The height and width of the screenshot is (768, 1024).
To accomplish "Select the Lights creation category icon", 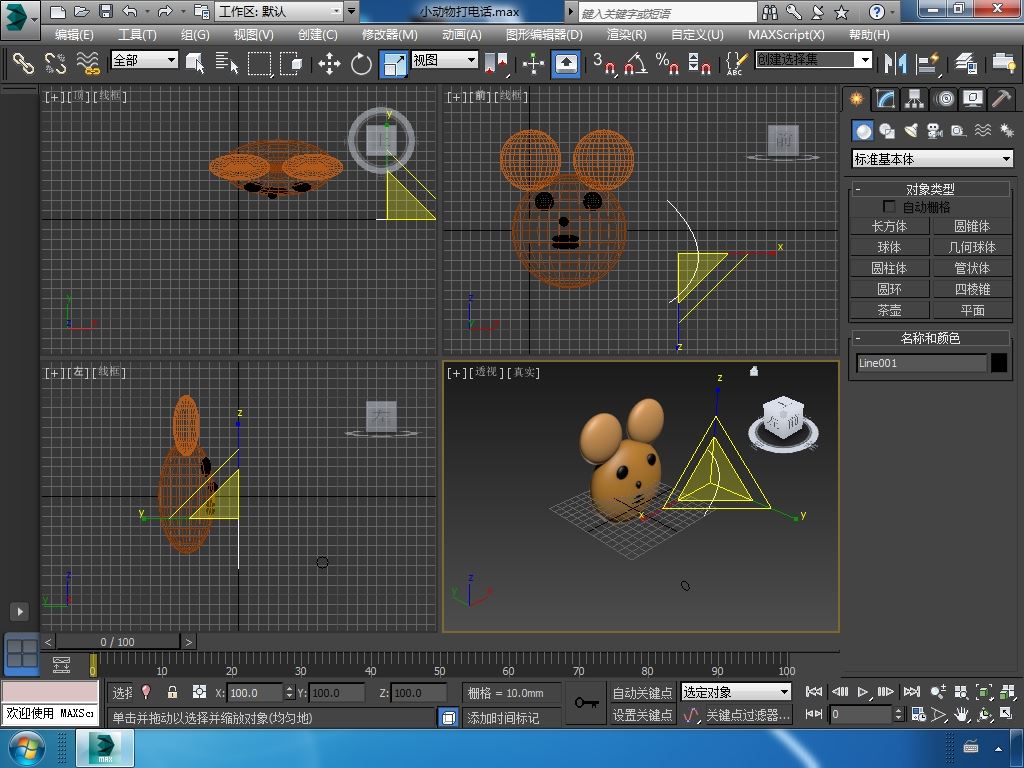I will [911, 131].
